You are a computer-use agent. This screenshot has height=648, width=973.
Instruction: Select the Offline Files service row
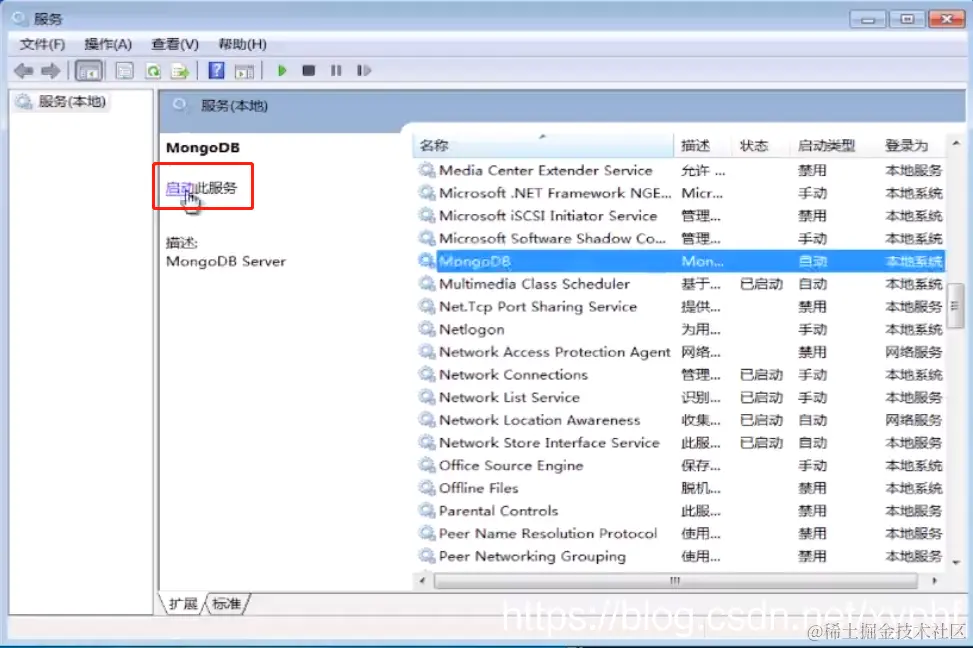click(x=680, y=488)
